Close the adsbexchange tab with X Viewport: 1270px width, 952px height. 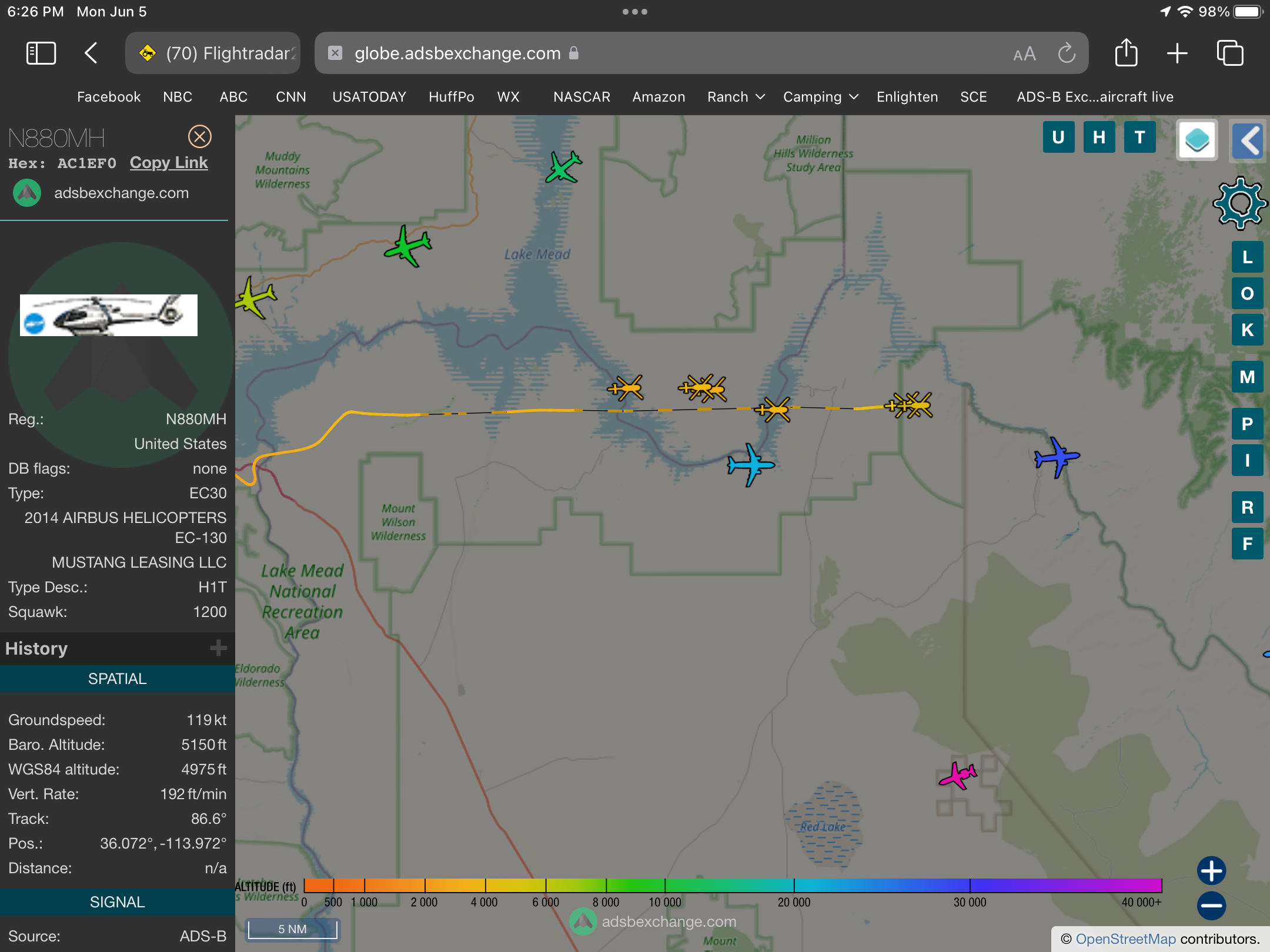[335, 53]
